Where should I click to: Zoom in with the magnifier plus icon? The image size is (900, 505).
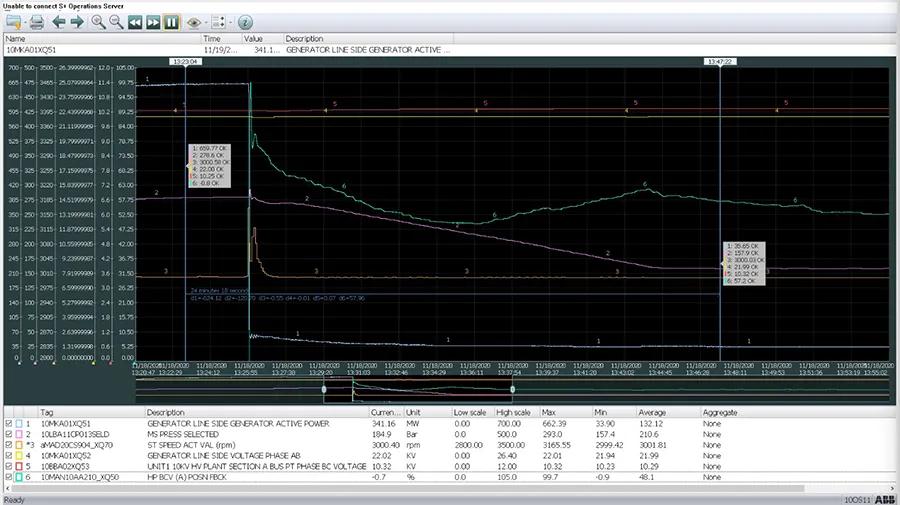click(99, 21)
